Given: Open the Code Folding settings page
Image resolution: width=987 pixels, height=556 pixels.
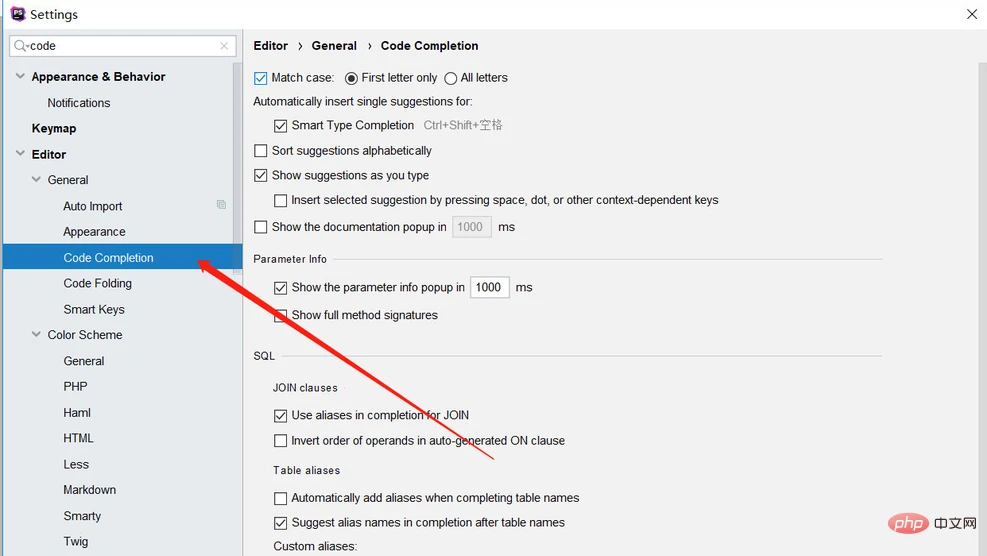Looking at the screenshot, I should point(97,284).
